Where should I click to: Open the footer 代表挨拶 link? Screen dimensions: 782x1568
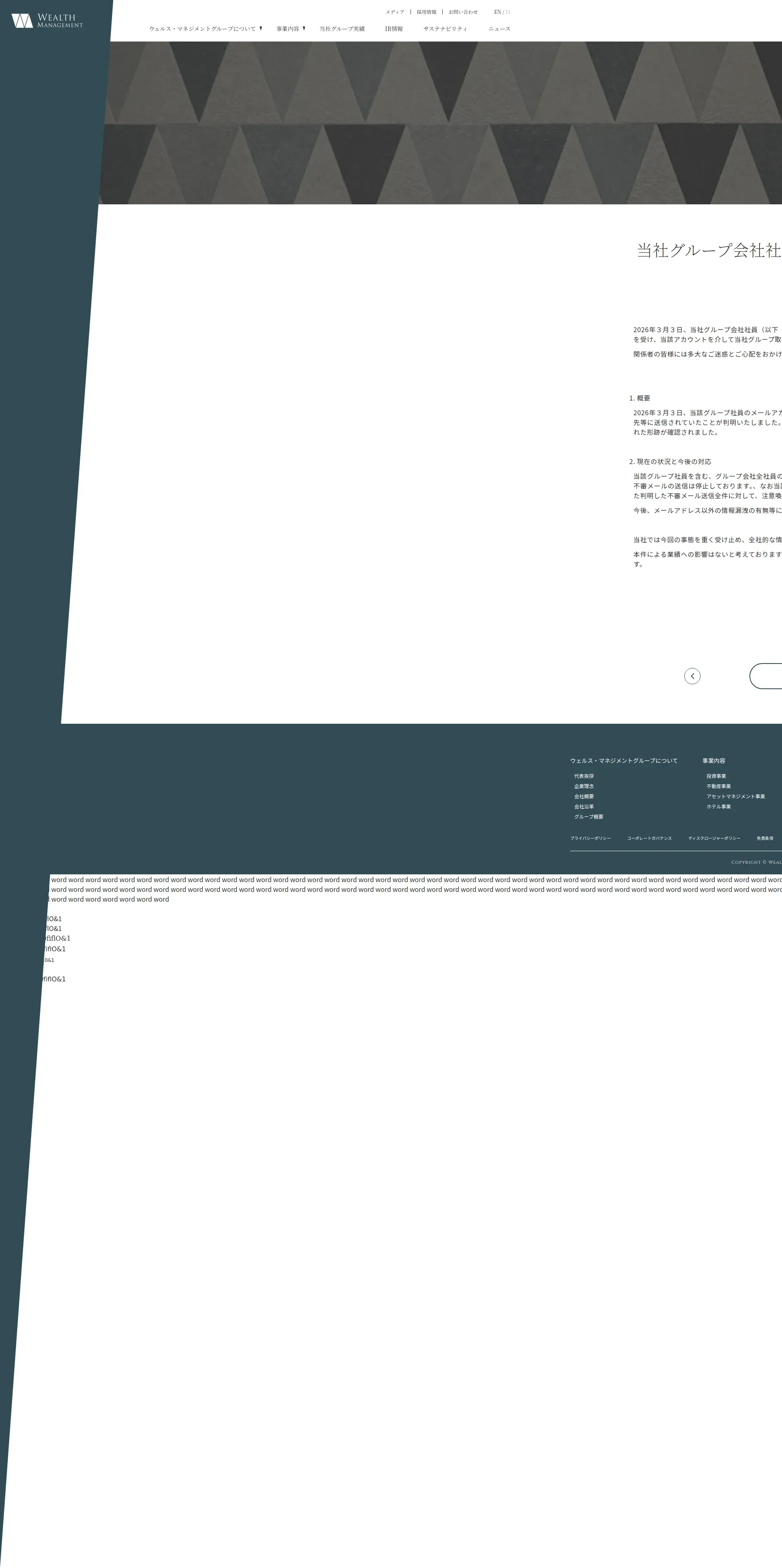click(x=584, y=776)
